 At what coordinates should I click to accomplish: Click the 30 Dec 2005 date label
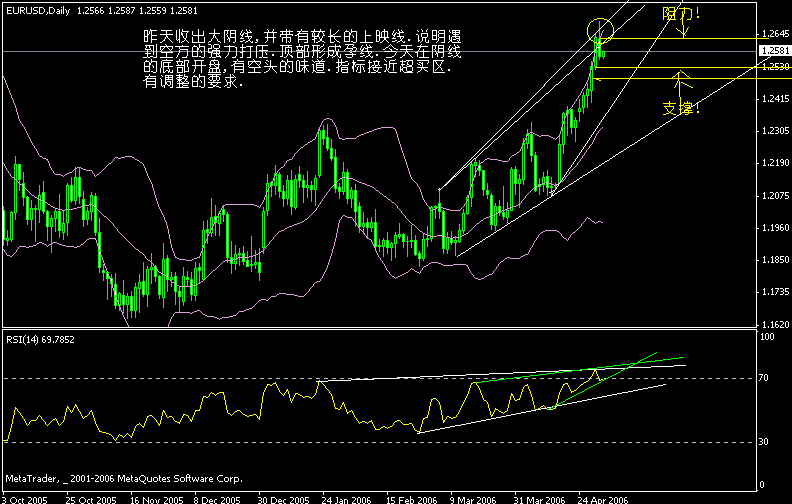[283, 499]
